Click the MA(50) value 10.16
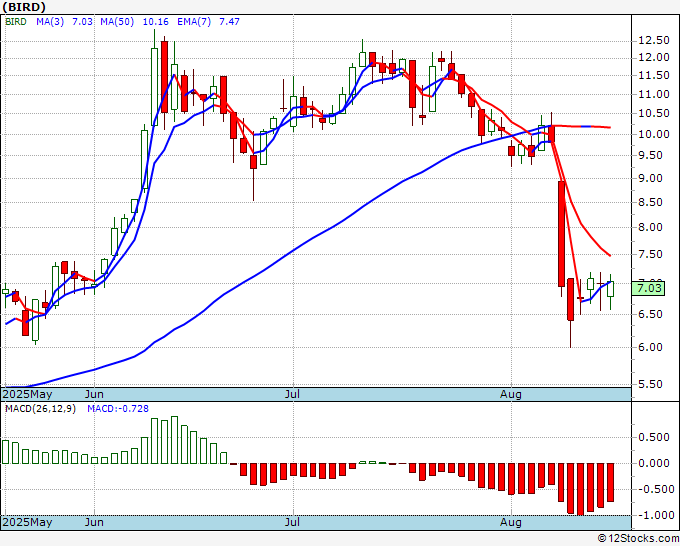Viewport: 680px width, 546px height. point(156,22)
